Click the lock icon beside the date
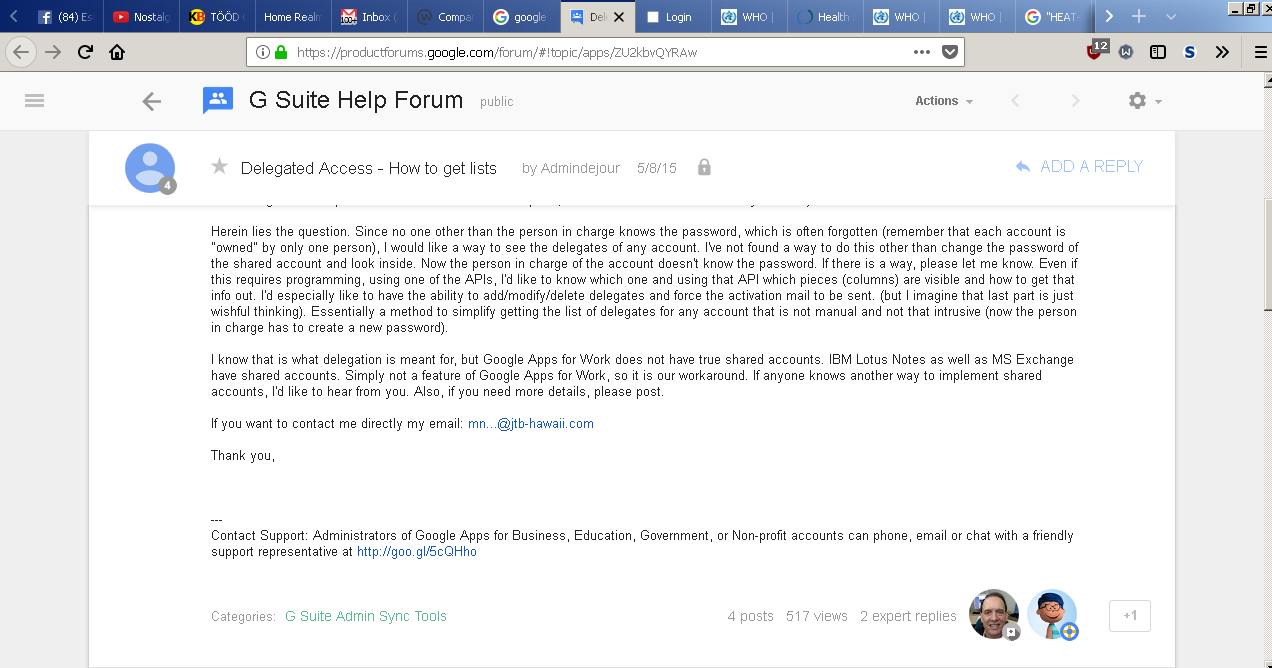 click(x=704, y=167)
